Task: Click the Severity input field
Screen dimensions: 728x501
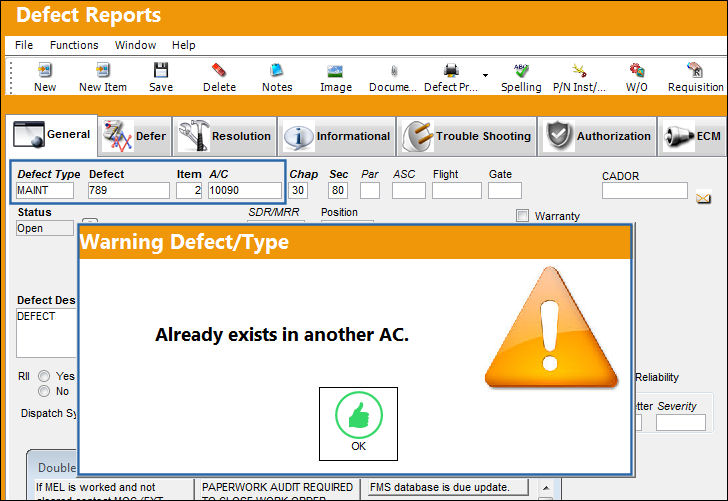Action: point(681,423)
